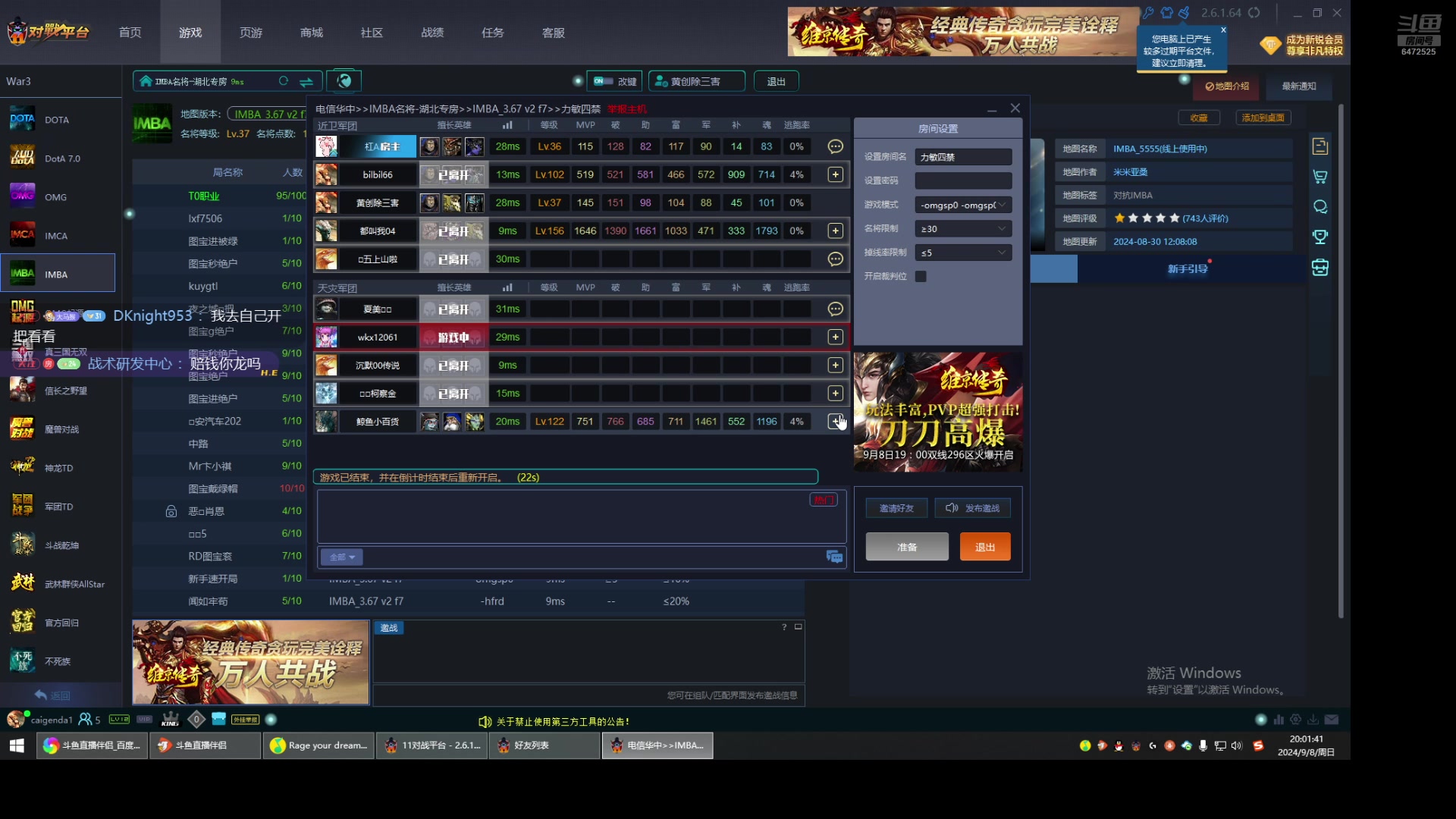Open the 全部 chat channel dropdown

point(341,557)
